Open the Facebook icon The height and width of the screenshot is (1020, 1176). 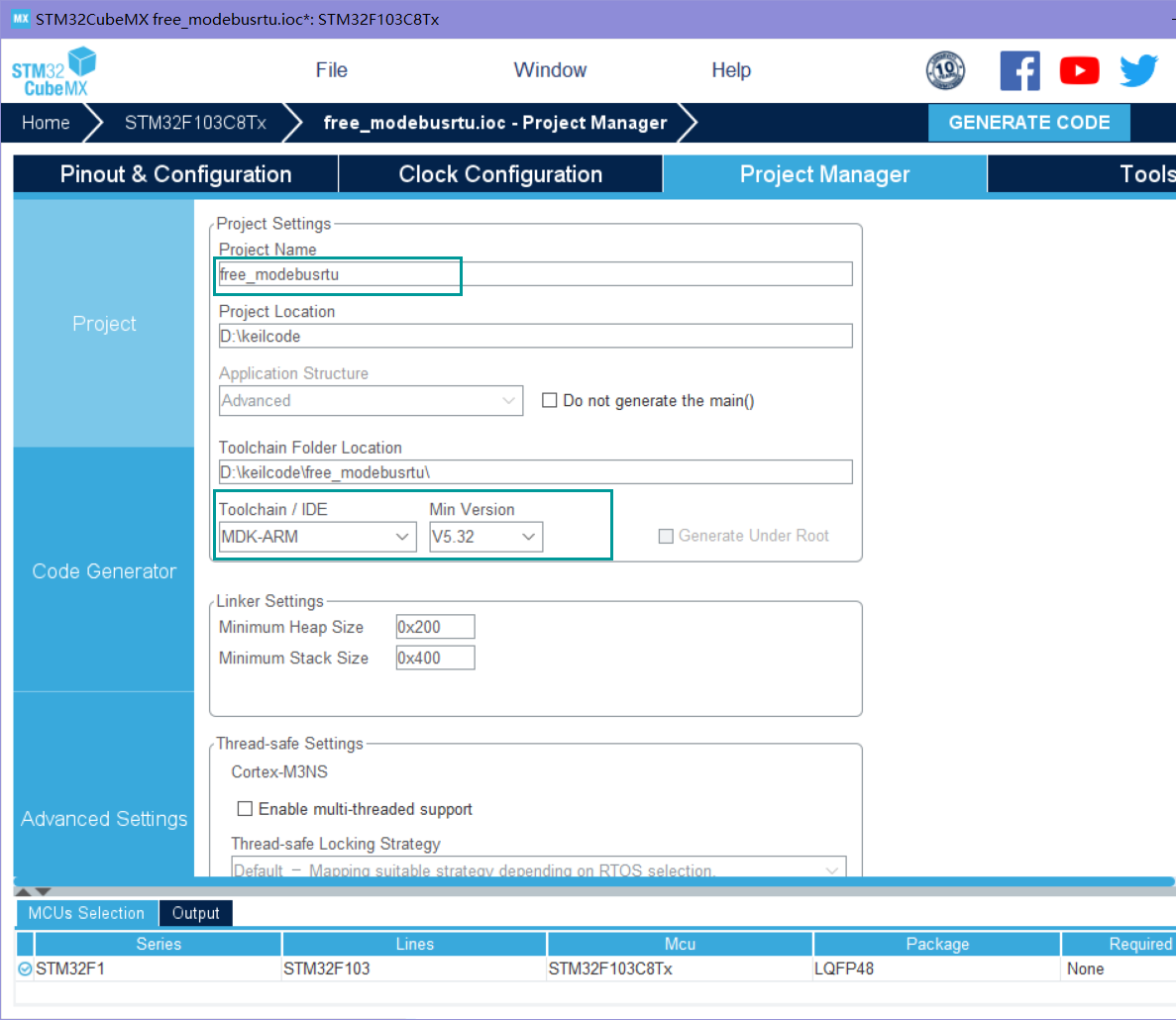(1020, 70)
